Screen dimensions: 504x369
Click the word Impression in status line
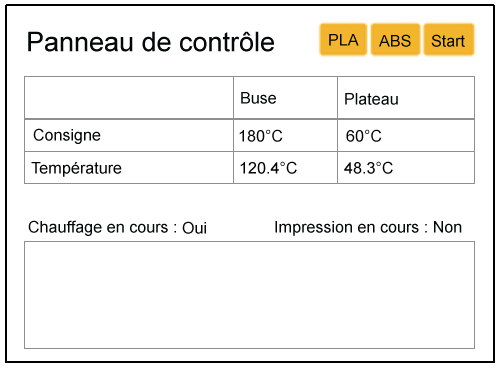313,228
